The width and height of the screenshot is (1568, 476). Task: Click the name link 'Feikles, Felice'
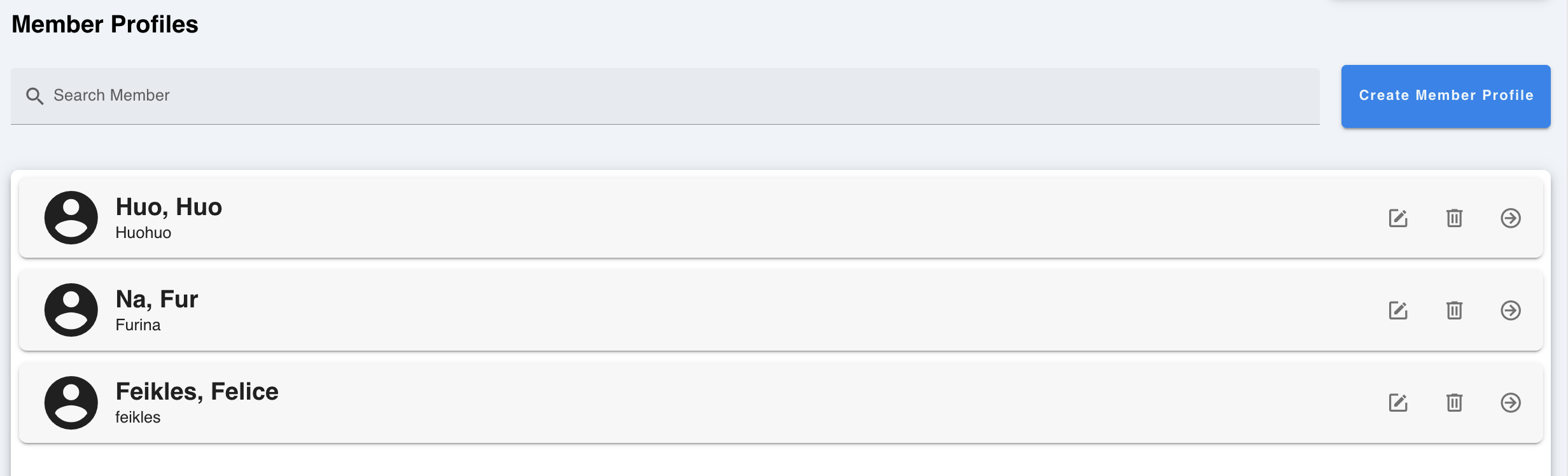coord(197,392)
